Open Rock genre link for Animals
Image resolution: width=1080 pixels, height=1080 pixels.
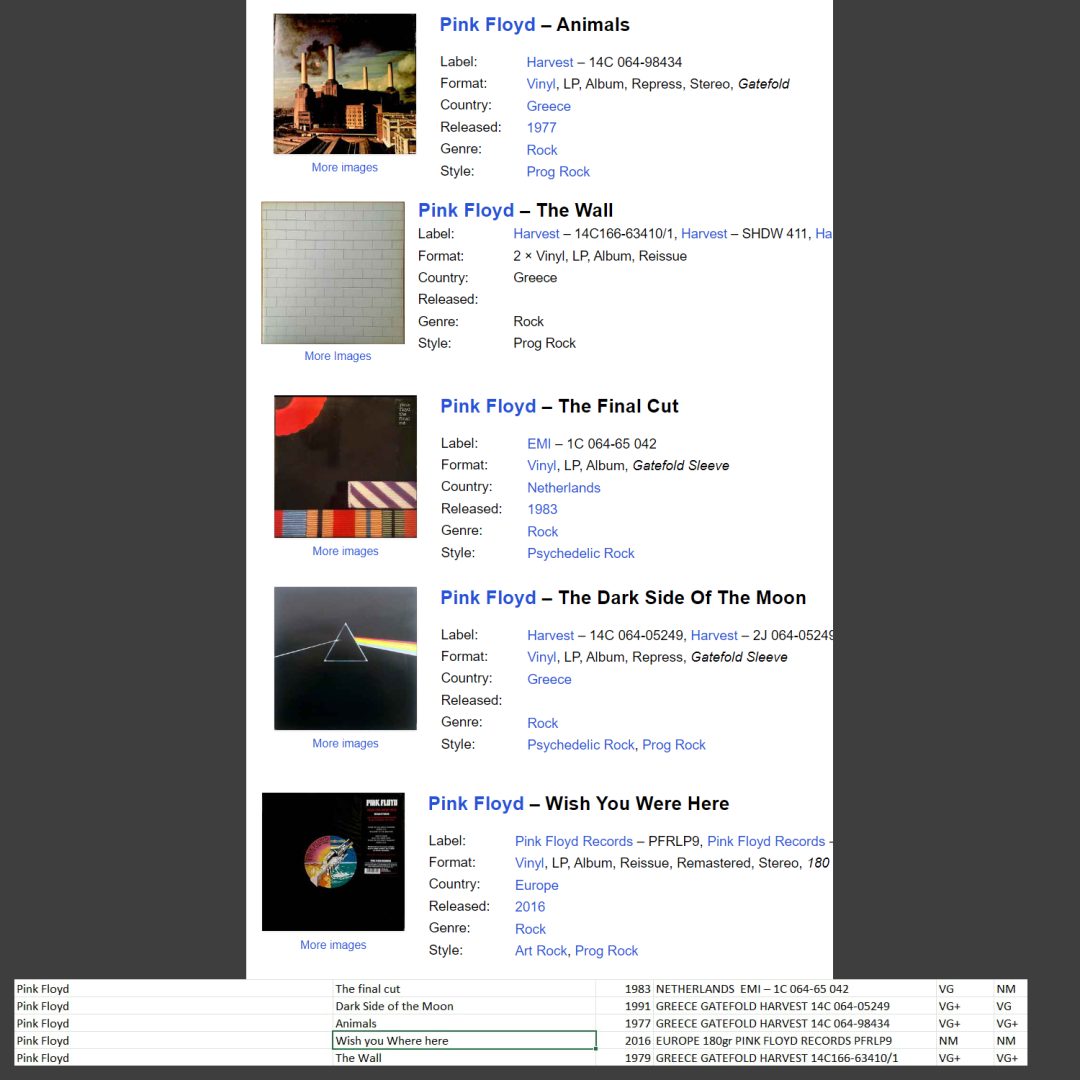(542, 150)
